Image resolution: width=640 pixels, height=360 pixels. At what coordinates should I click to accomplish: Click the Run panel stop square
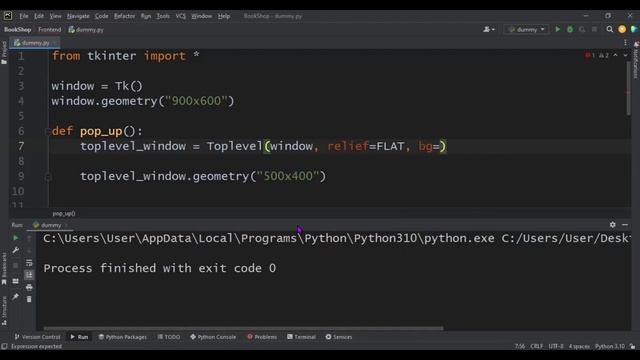click(x=16, y=265)
